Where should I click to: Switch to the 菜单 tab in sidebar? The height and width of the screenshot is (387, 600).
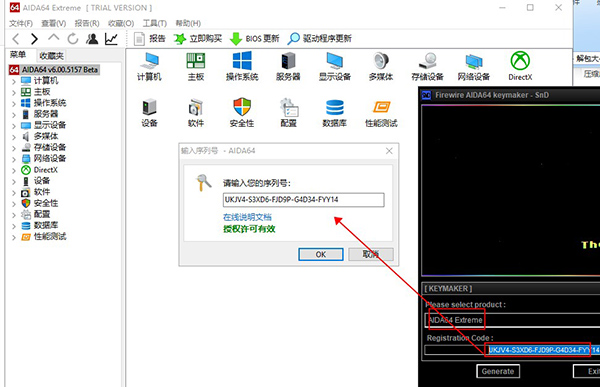(18, 55)
